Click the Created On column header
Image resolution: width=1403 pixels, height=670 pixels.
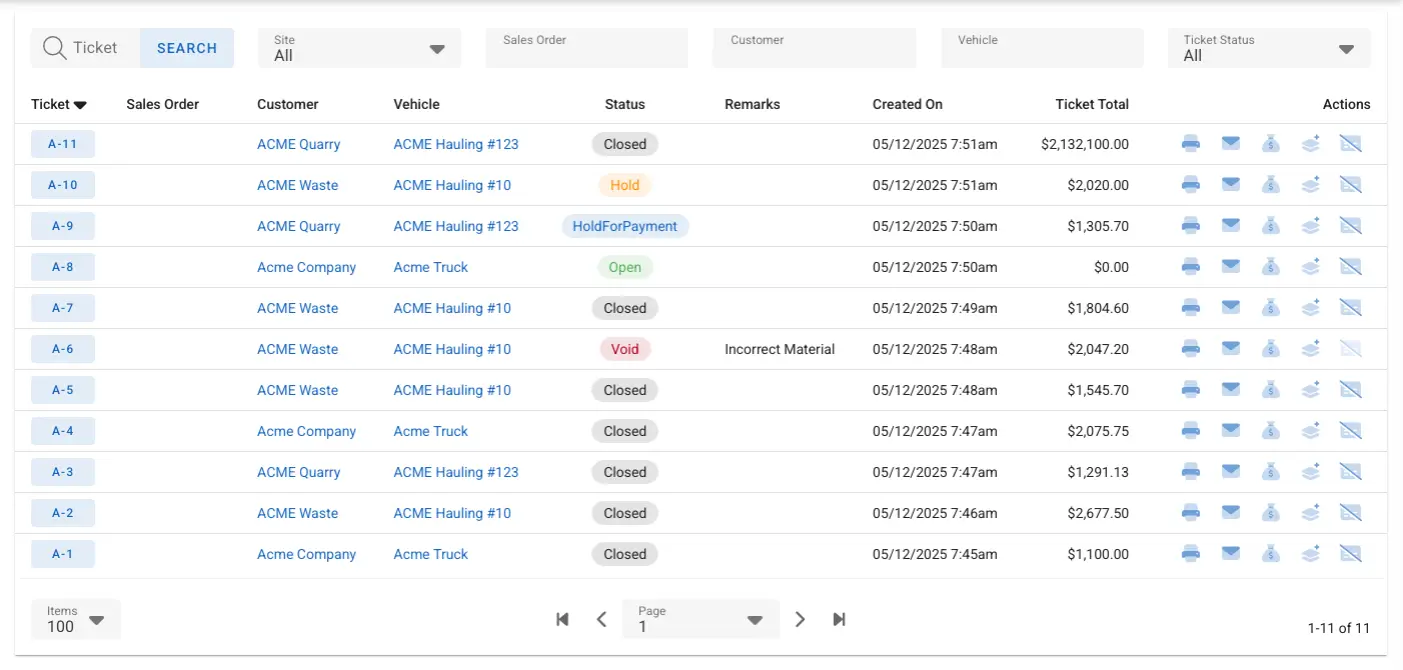tap(906, 104)
